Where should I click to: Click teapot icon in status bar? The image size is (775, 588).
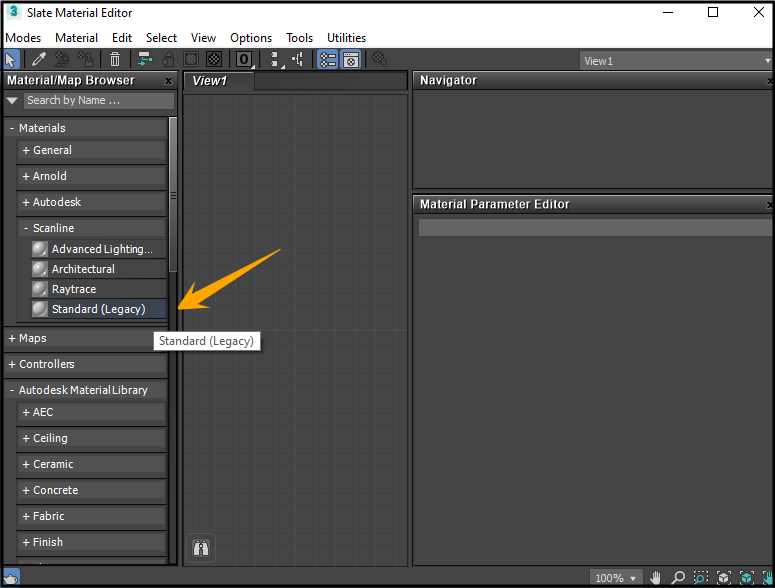[x=11, y=577]
